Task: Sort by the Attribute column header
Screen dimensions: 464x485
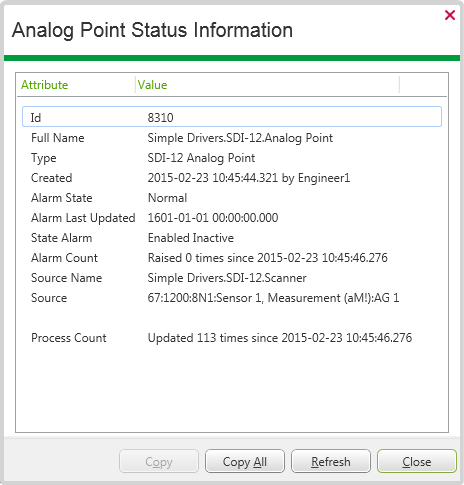Action: tap(76, 85)
